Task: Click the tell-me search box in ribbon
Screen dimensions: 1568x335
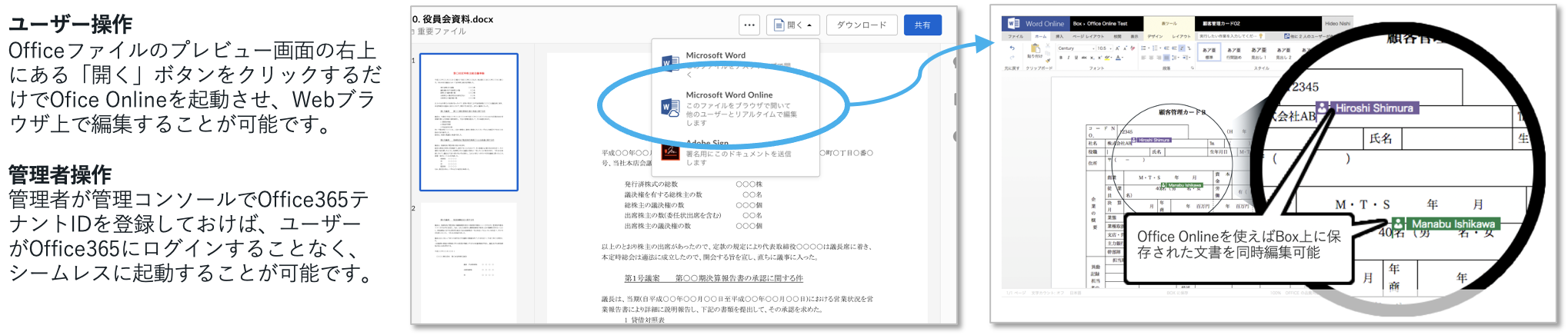Action: [x=1231, y=36]
